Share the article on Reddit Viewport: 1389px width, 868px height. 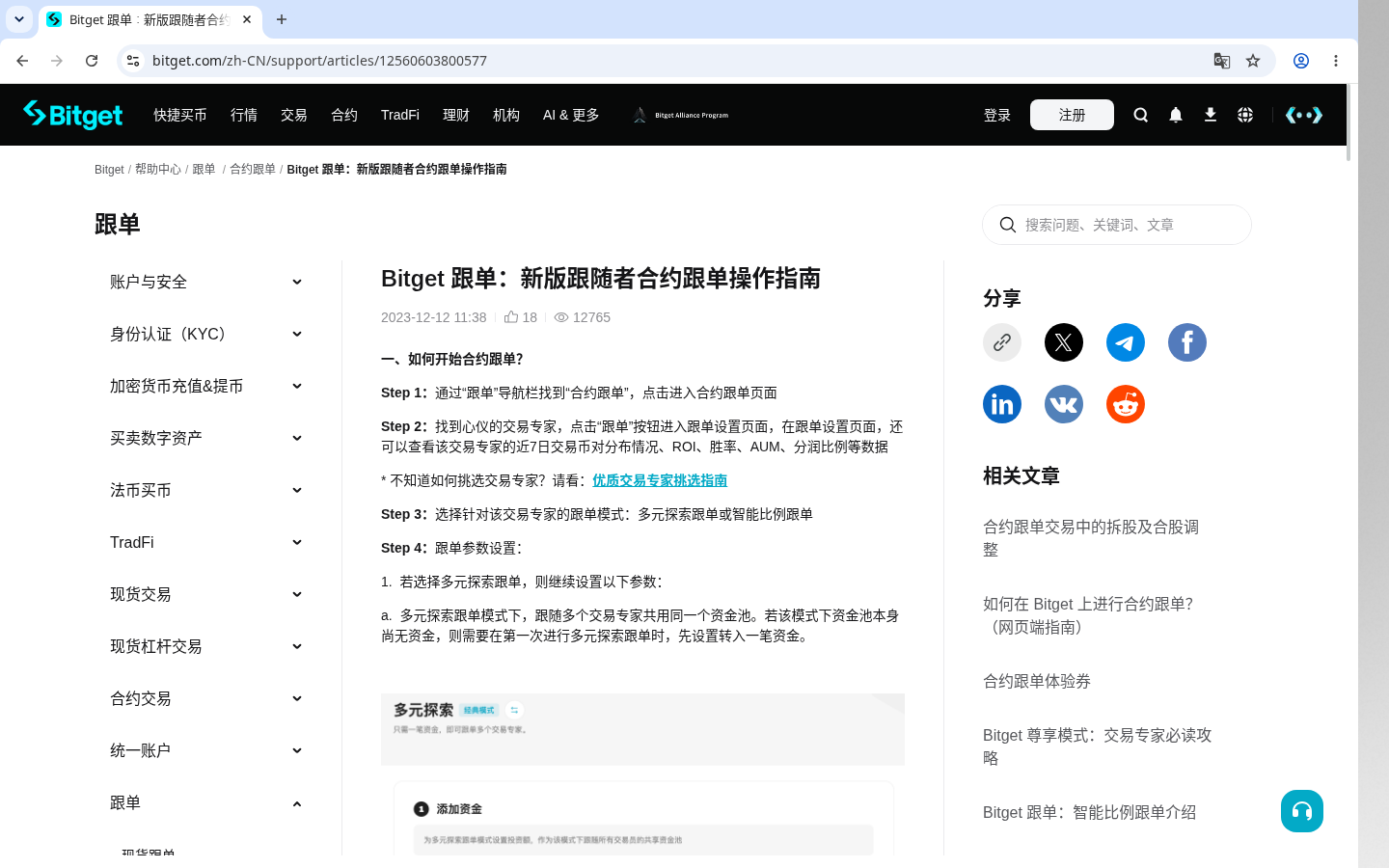pyautogui.click(x=1126, y=404)
